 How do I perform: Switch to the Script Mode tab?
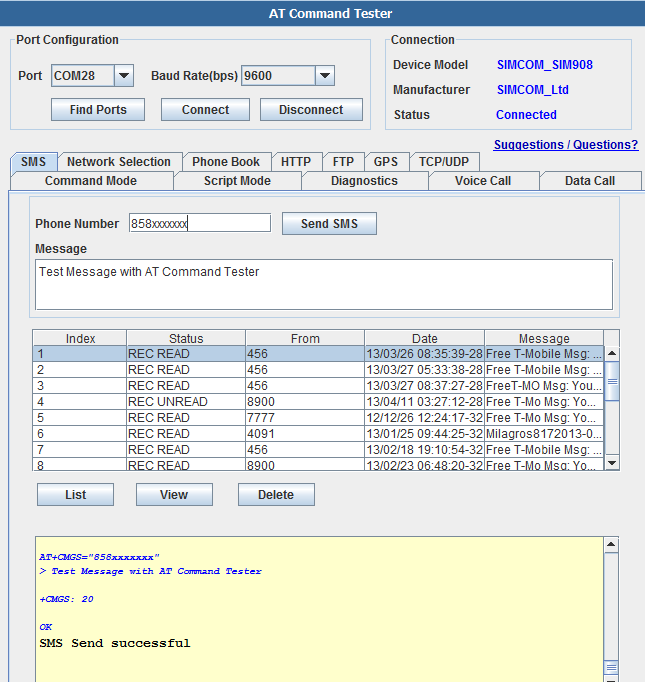click(x=237, y=181)
